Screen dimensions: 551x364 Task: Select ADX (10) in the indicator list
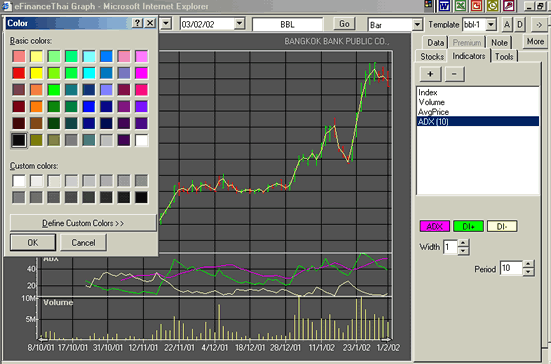pyautogui.click(x=478, y=122)
